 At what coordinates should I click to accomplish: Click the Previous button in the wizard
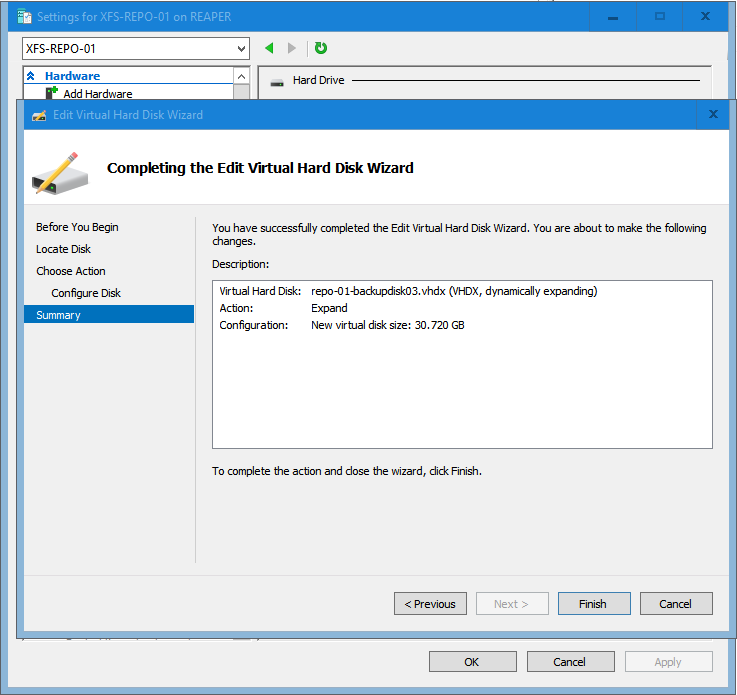[x=430, y=604]
